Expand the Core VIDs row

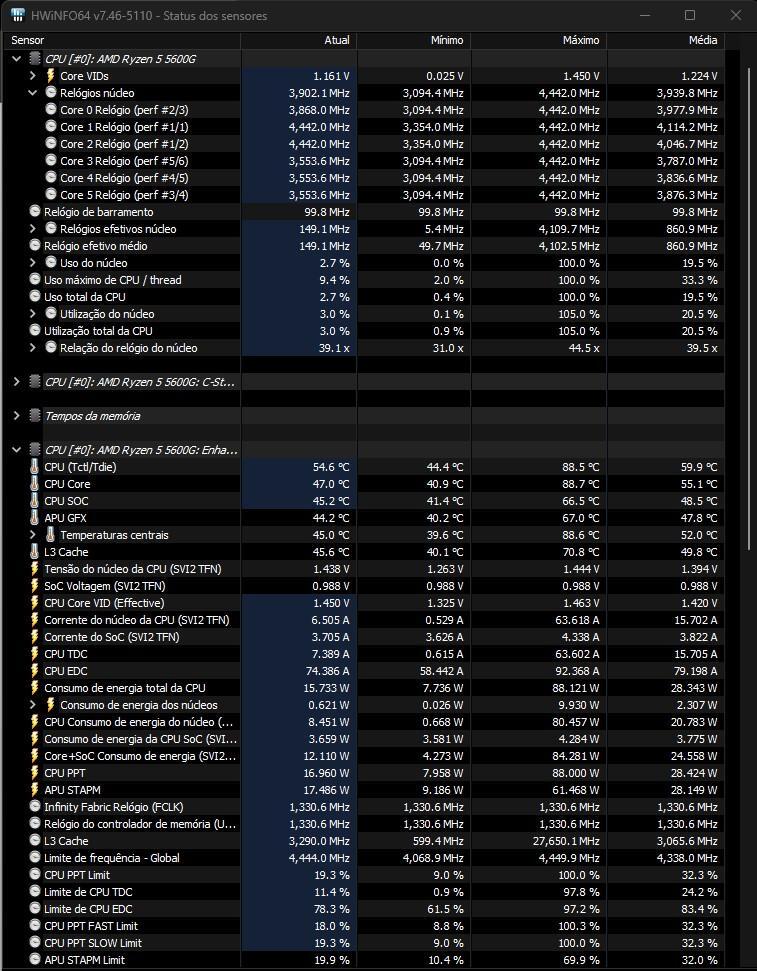(32, 76)
